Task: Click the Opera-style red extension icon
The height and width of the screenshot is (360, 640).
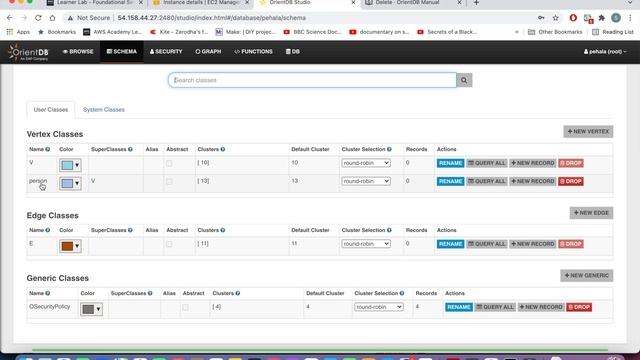Action: [573, 18]
